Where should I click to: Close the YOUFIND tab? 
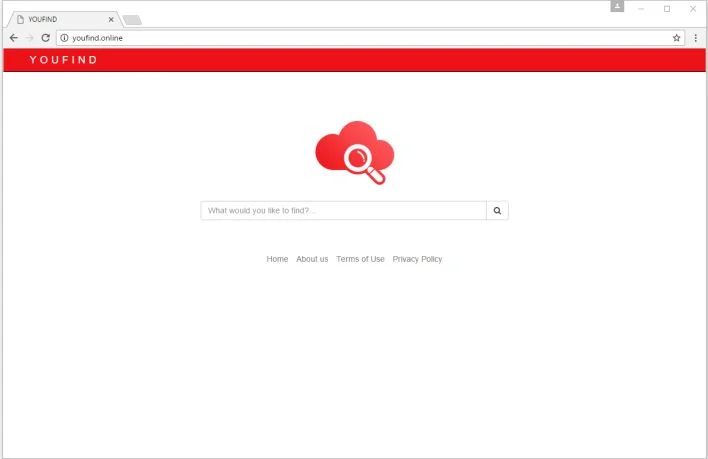point(111,19)
